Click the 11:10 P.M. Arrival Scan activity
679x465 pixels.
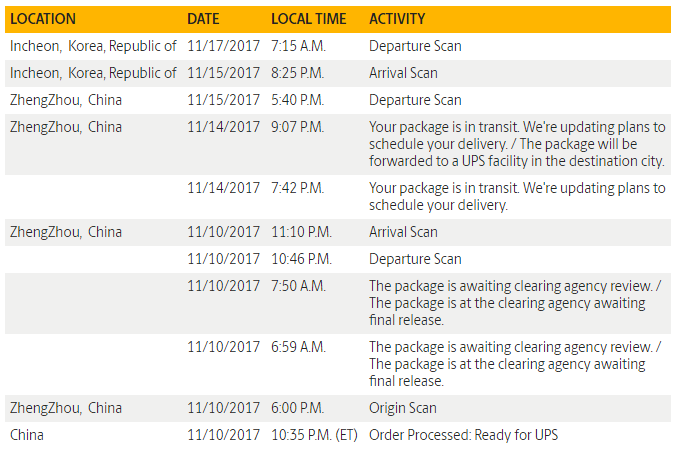coord(403,232)
